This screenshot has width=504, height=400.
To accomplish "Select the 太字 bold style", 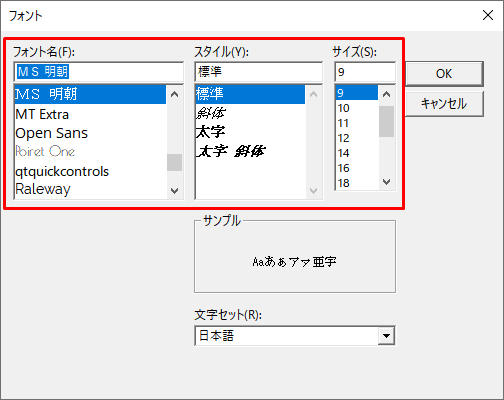I will coord(250,132).
